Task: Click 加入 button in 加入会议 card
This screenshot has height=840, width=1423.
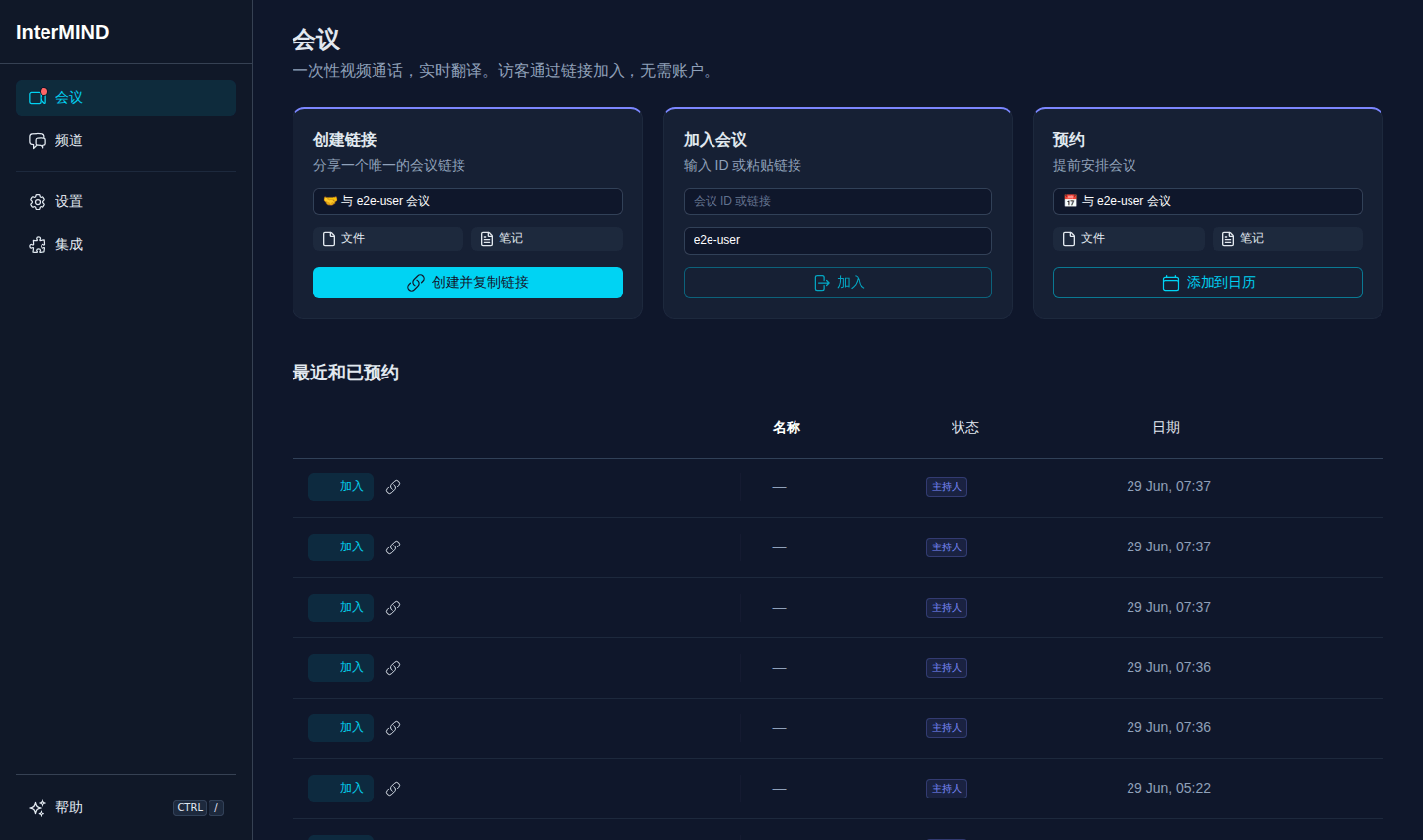Action: [x=838, y=283]
